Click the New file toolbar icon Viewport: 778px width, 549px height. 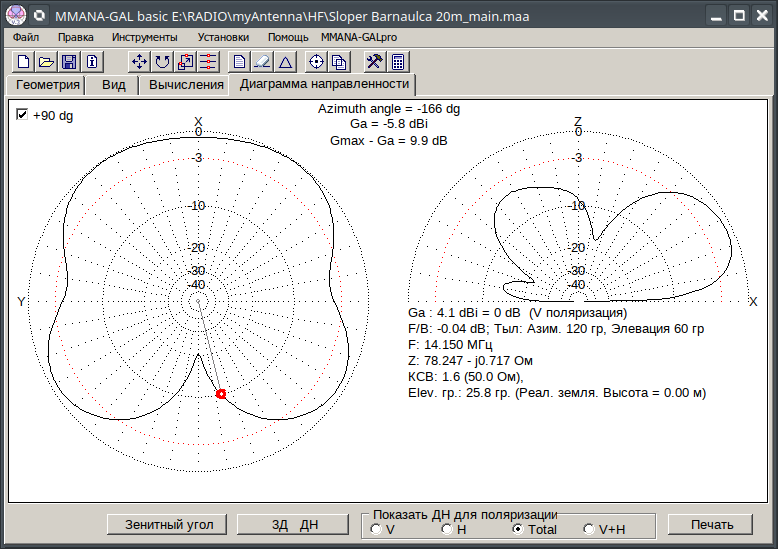coord(23,61)
